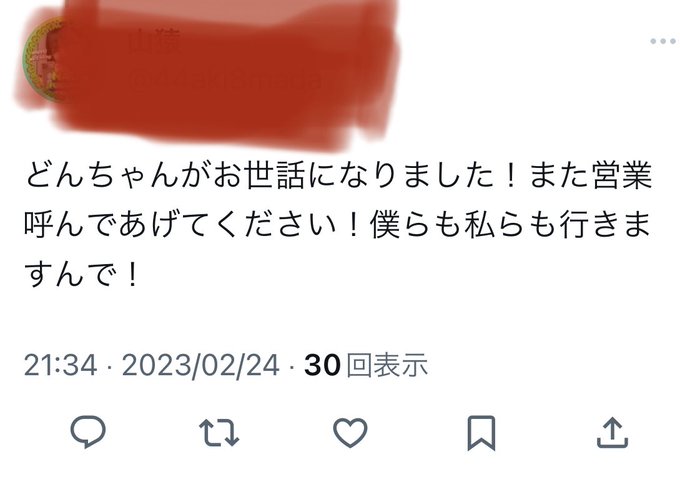Viewport: 680px width, 487px height.
Task: Open the reply speech bubble icon
Action: point(88,431)
